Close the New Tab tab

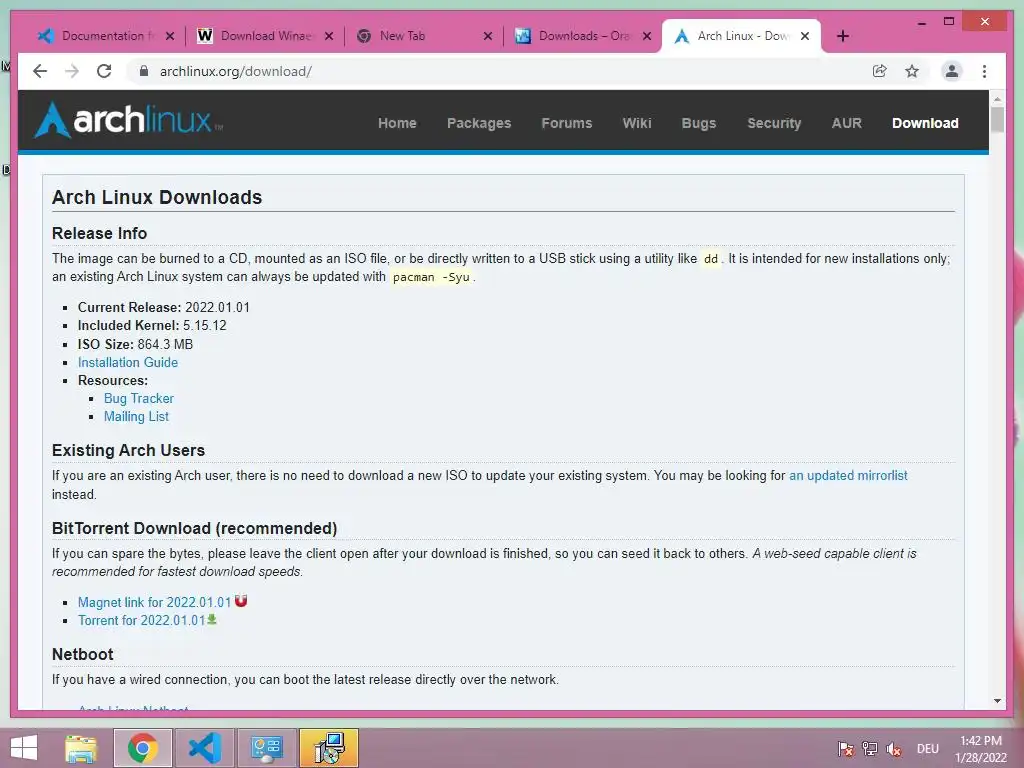tap(488, 36)
